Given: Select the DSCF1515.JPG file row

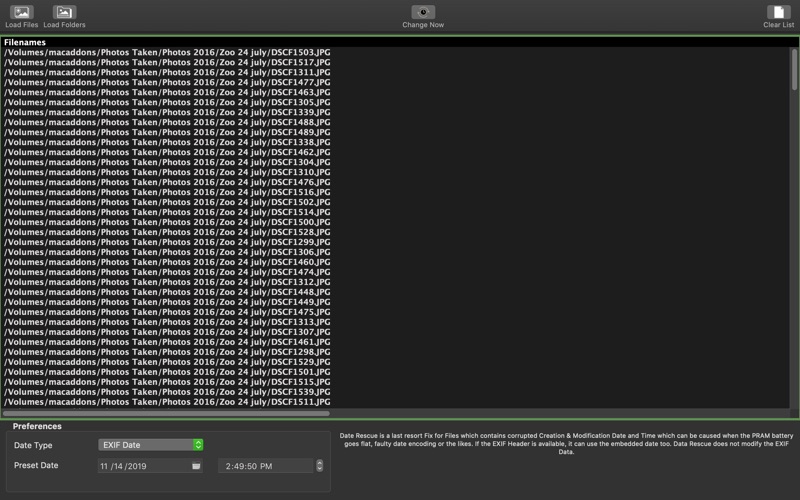Looking at the screenshot, I should pyautogui.click(x=396, y=382).
